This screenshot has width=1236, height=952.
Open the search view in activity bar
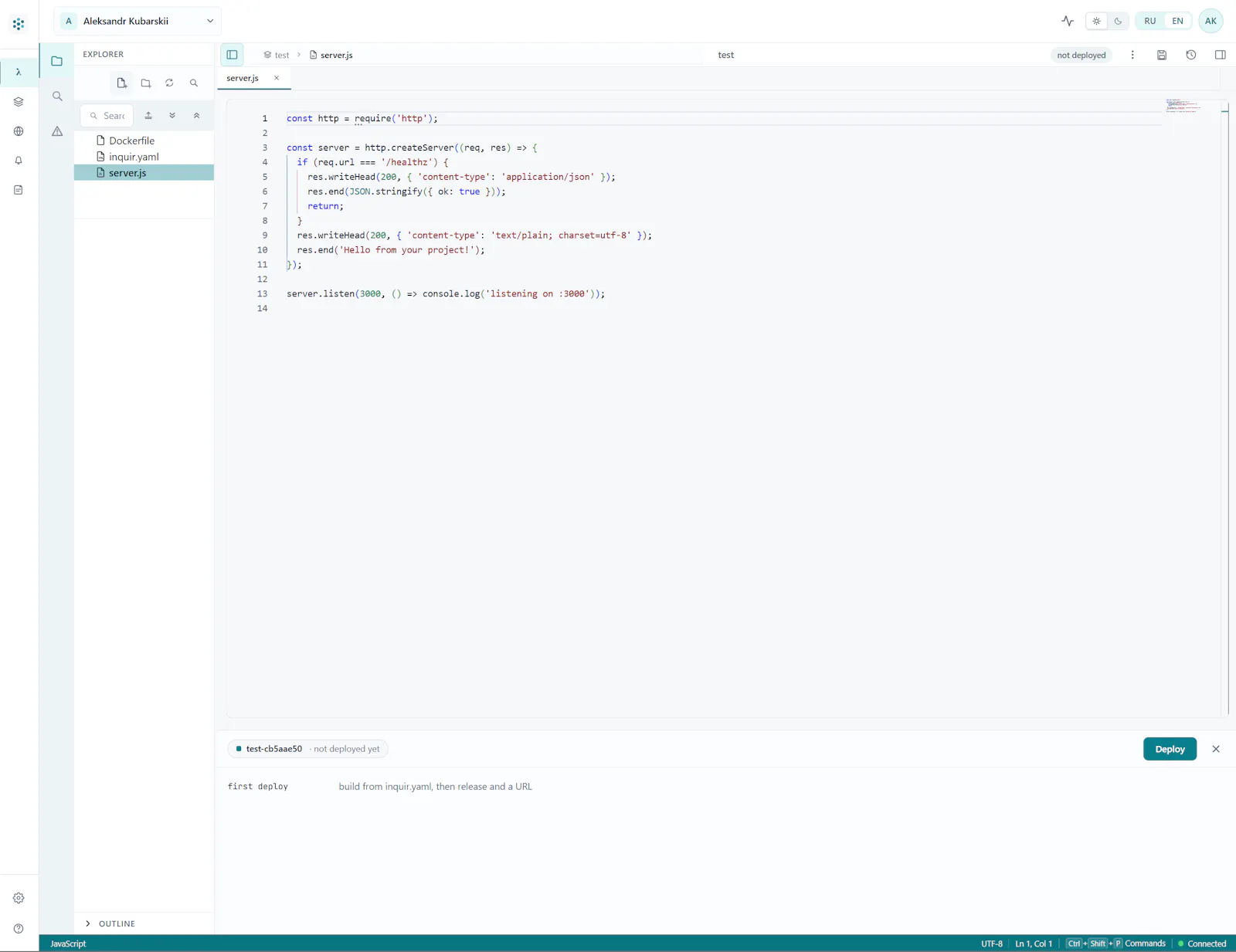point(57,97)
